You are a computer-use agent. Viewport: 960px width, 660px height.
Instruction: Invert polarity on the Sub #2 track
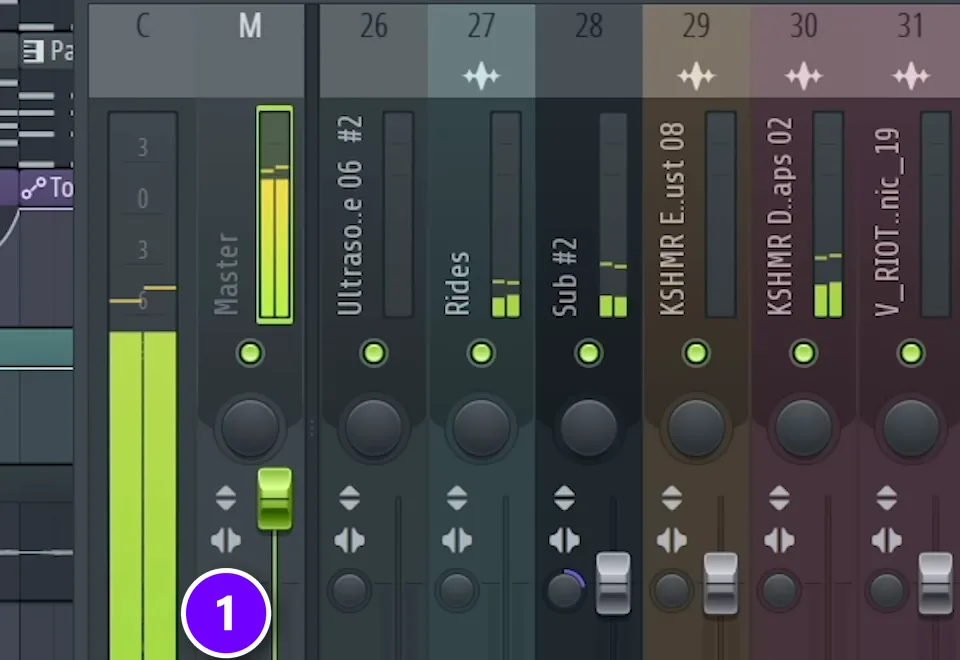tap(564, 498)
